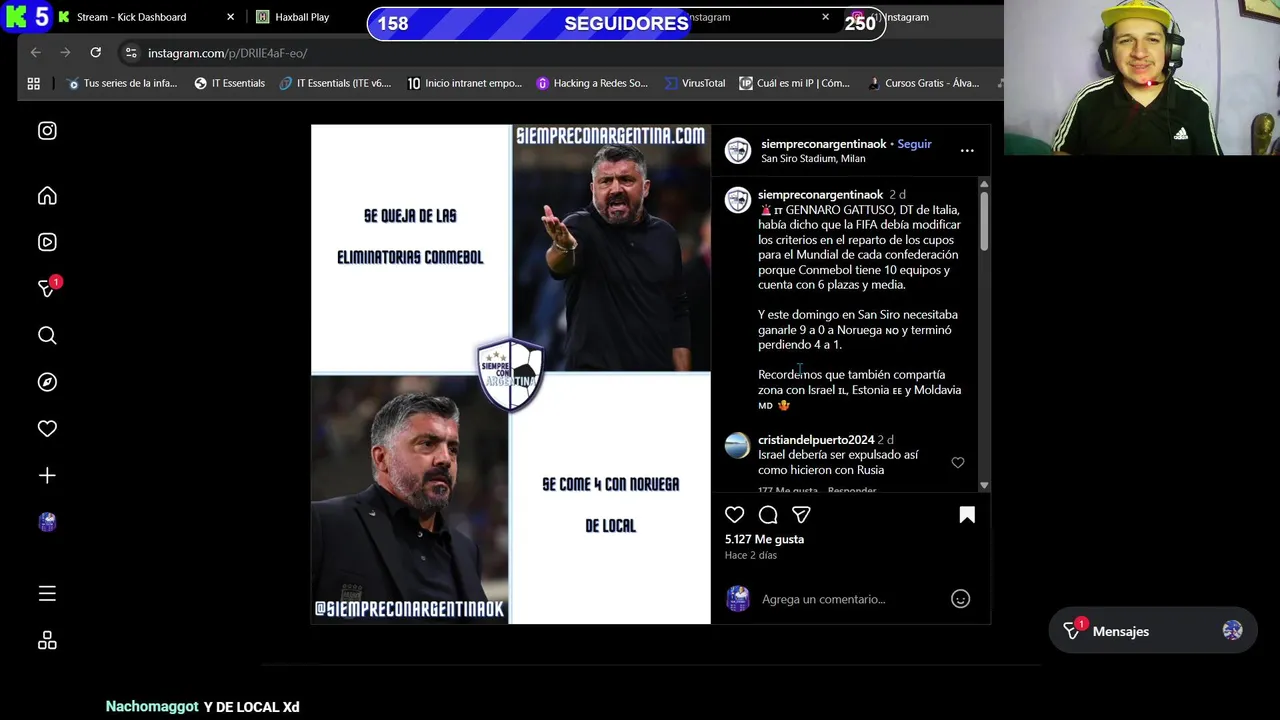The image size is (1280, 720).
Task: Close the Stream - Kick Dashboard tab
Action: point(231,17)
